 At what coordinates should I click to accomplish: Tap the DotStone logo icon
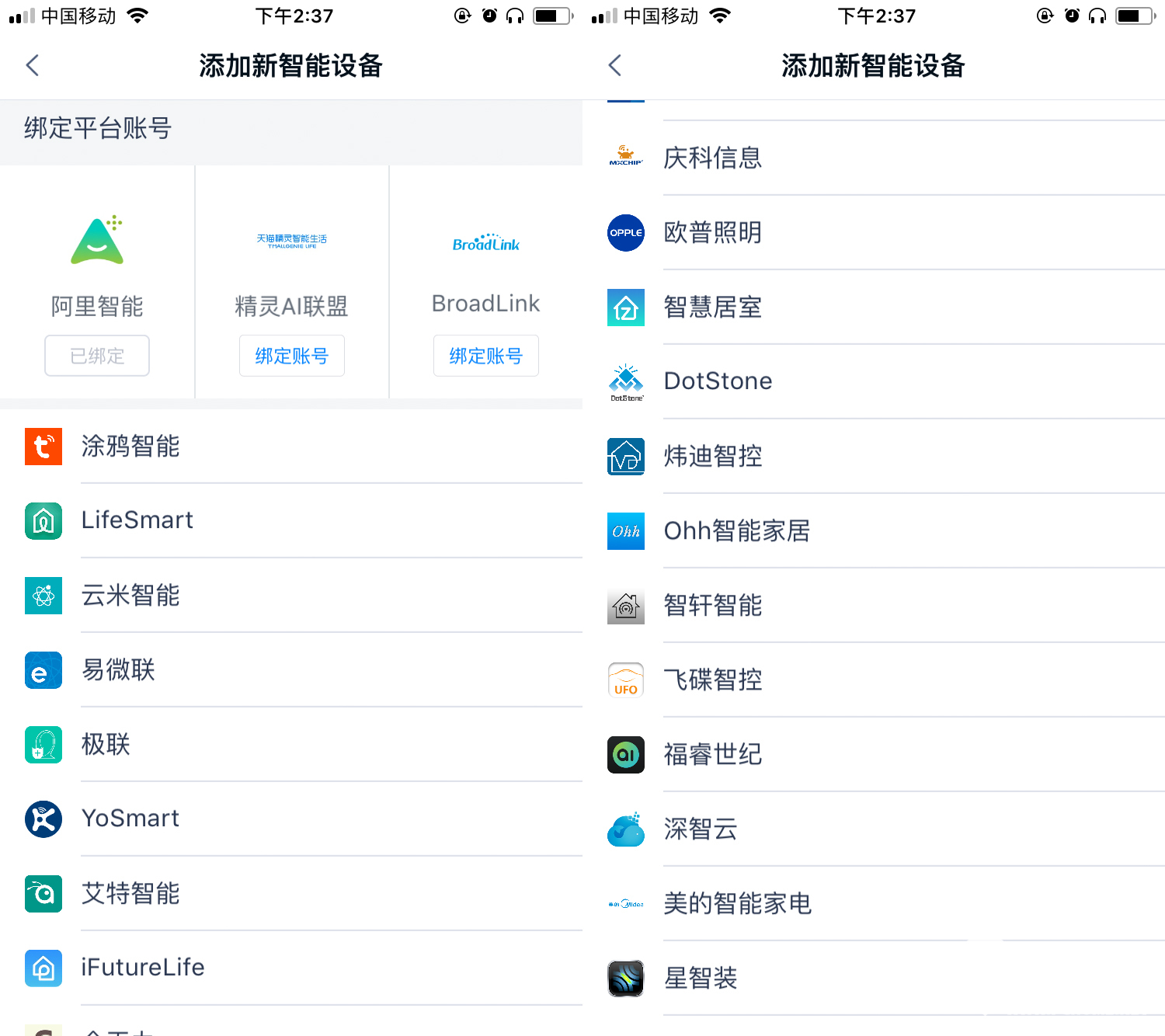click(626, 382)
